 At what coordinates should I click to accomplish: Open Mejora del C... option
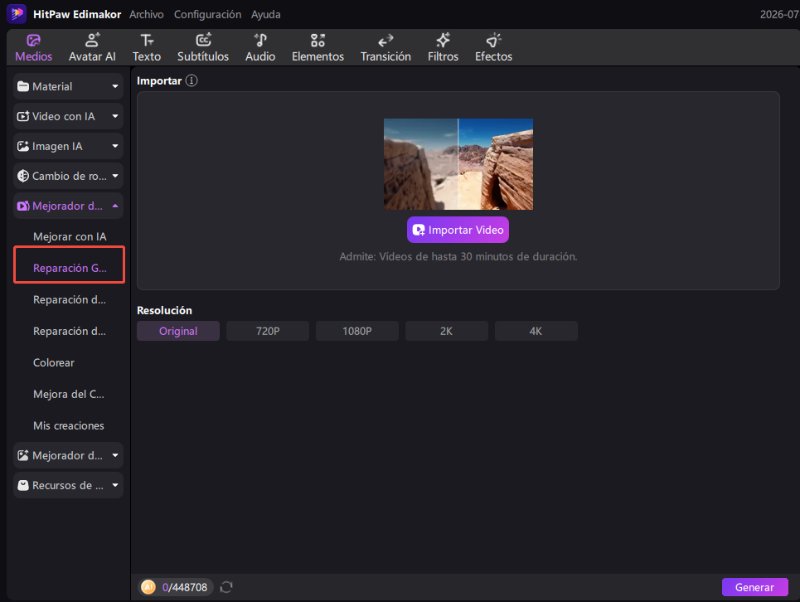69,394
